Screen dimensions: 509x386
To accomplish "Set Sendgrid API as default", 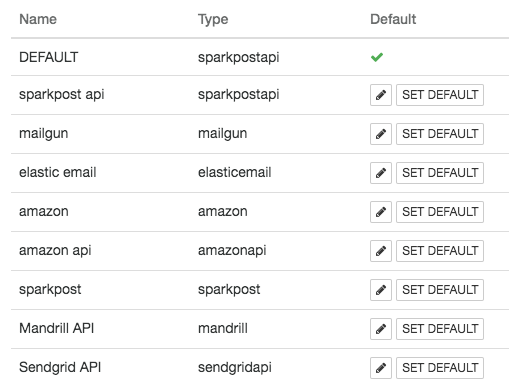I will click(440, 368).
